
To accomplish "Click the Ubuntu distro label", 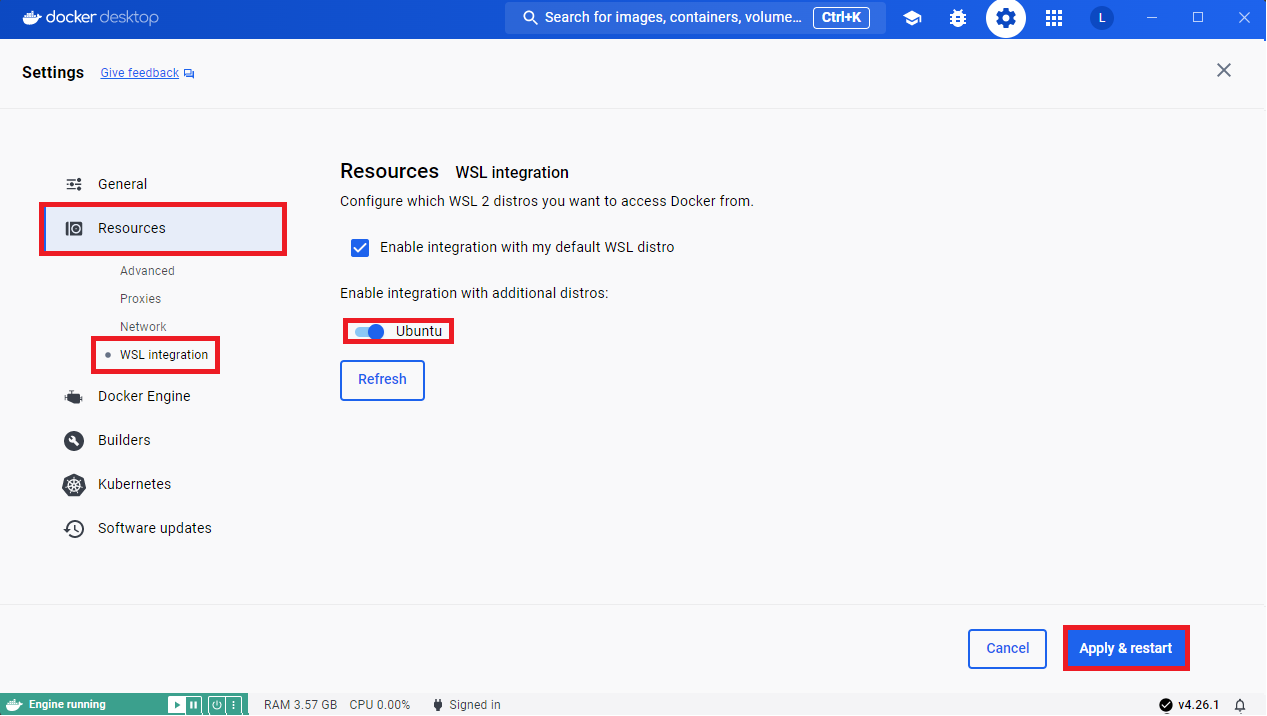I will point(418,331).
